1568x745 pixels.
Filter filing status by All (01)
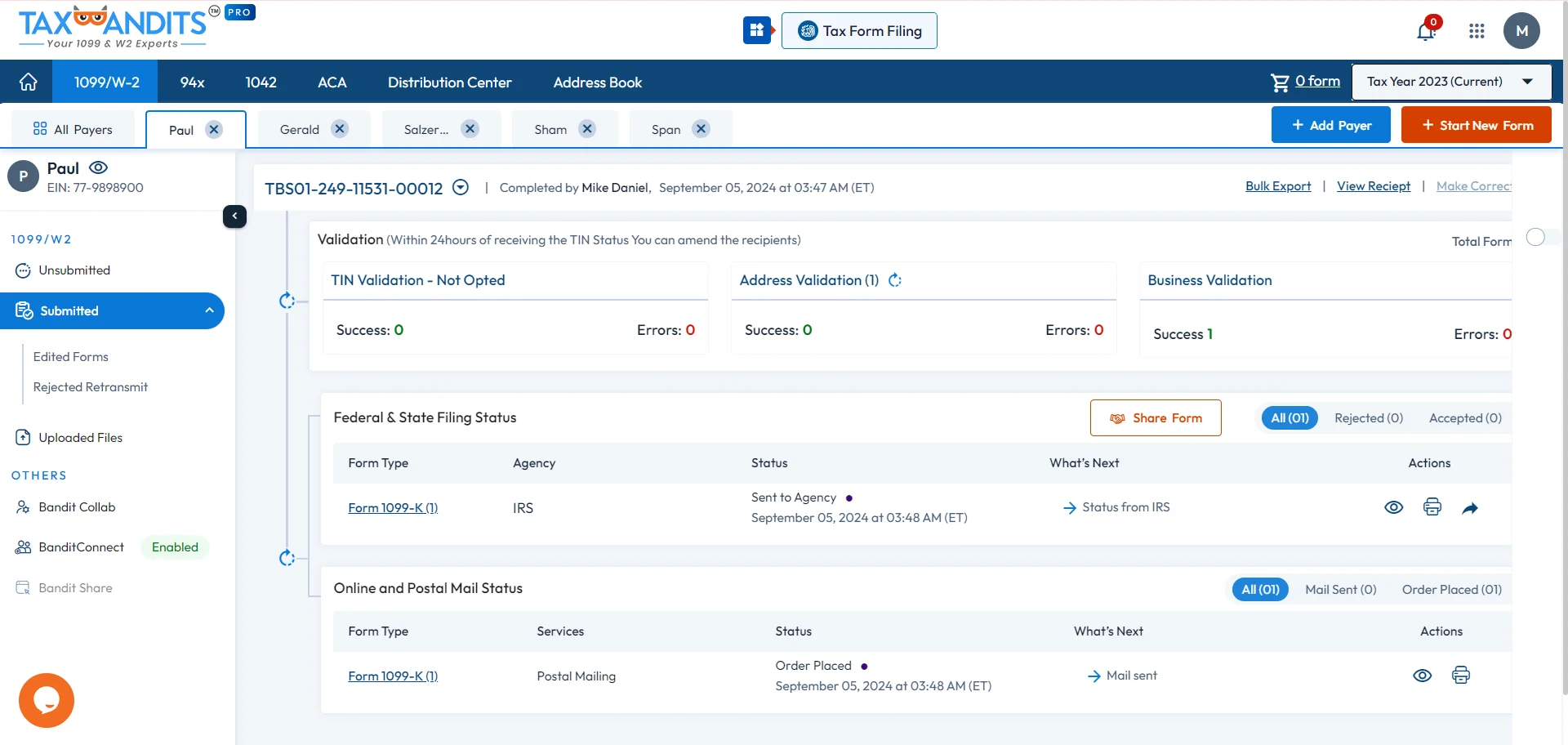click(x=1290, y=417)
